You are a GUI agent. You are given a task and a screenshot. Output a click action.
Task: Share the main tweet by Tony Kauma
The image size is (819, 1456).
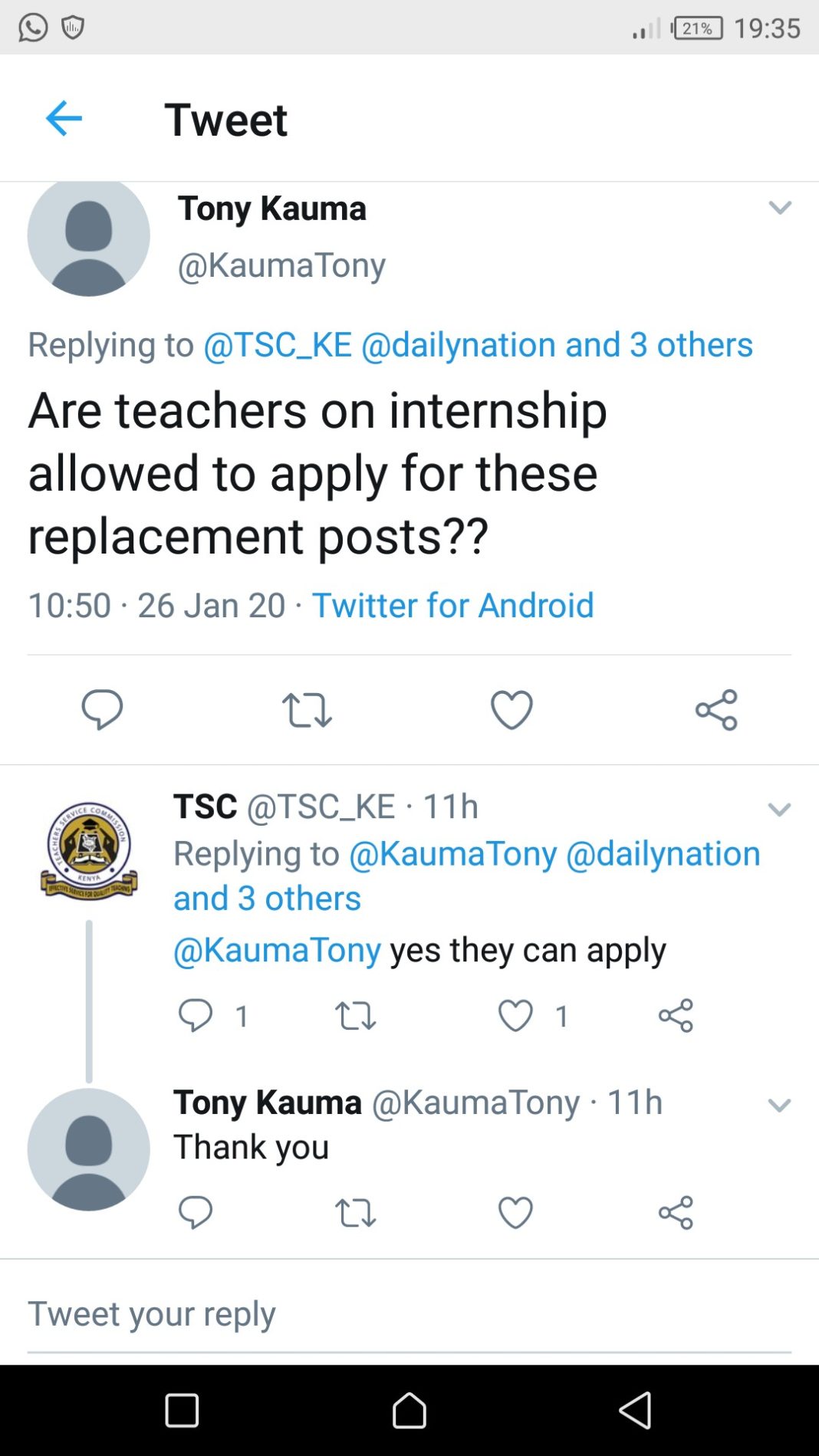[x=716, y=709]
